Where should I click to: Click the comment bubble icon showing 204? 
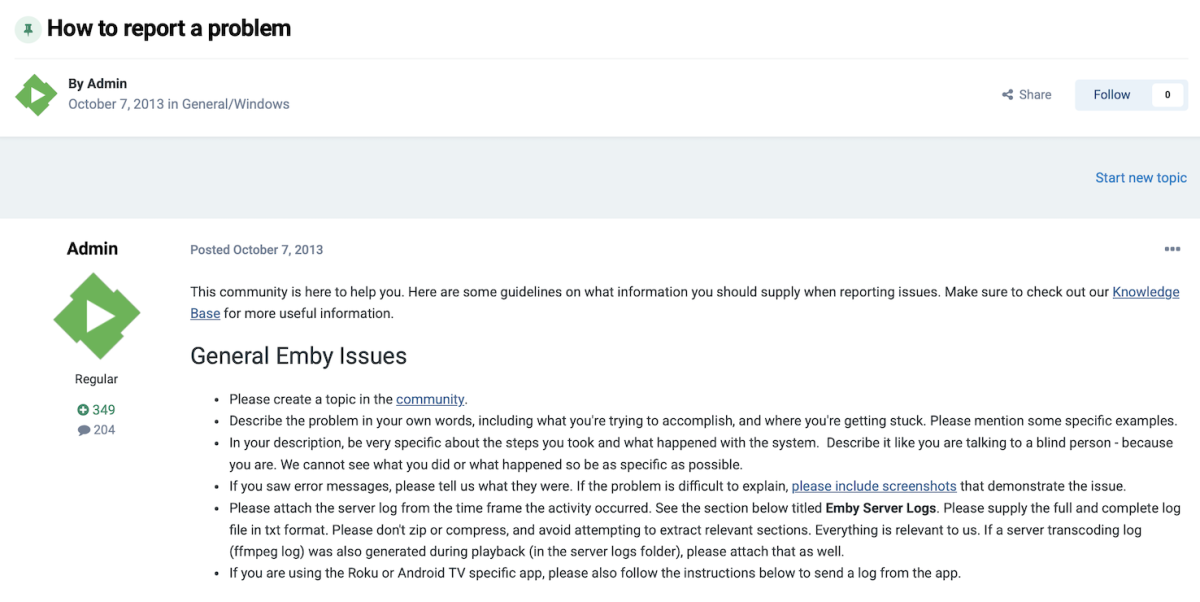[x=85, y=430]
